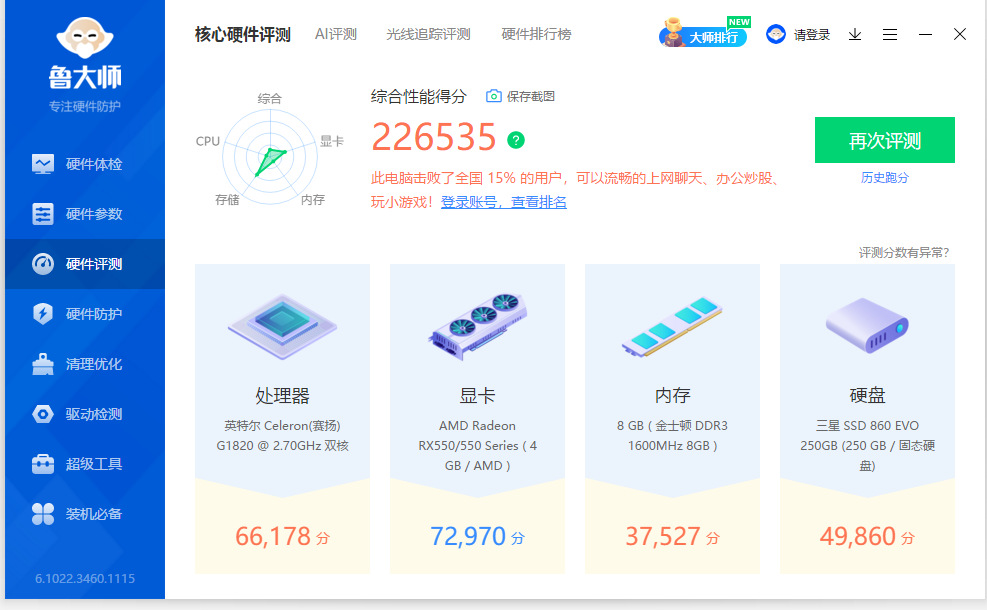987x610 pixels.
Task: Click the 处理器 card title
Action: (282, 396)
